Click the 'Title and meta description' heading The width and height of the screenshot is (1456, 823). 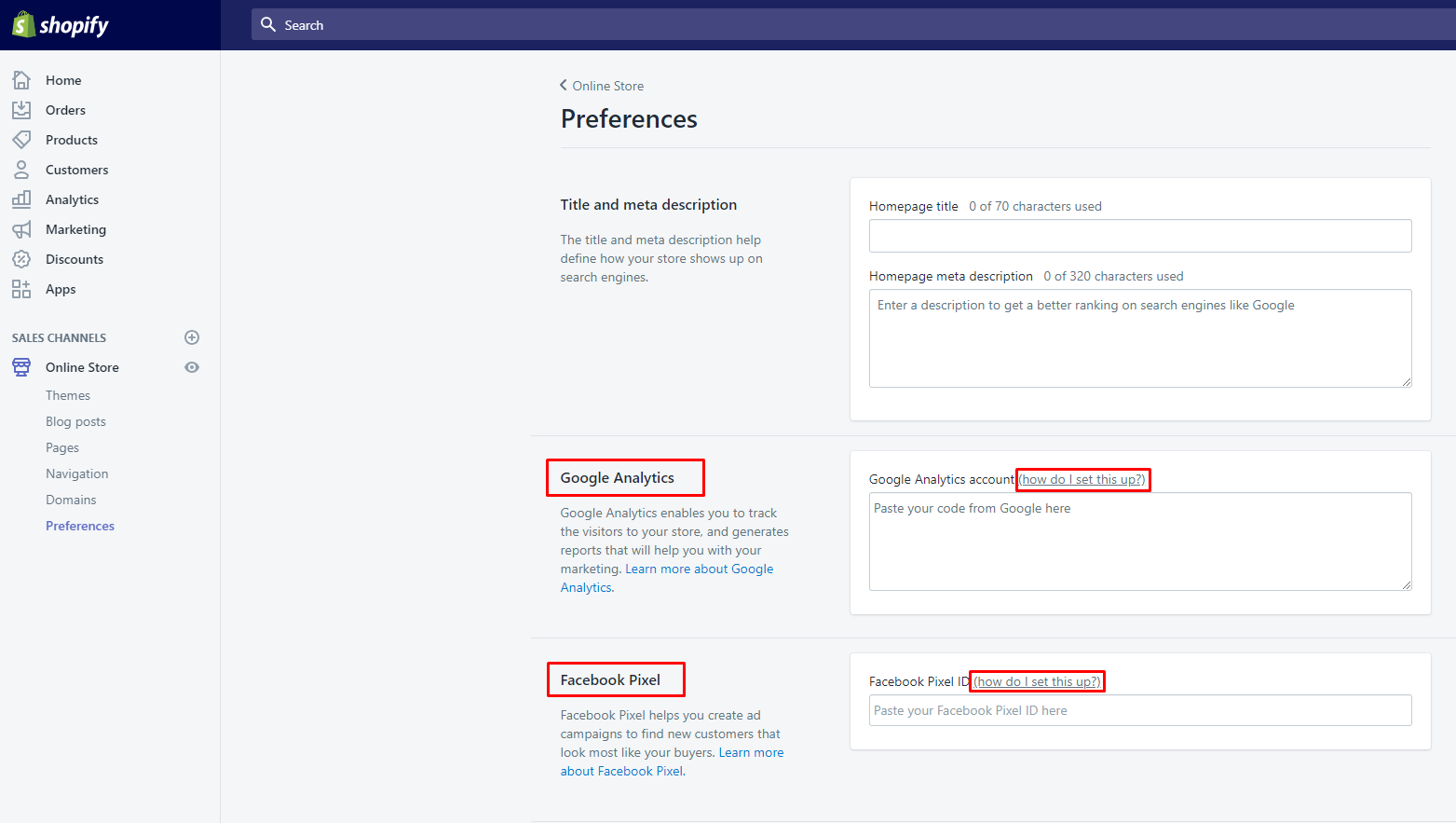(x=648, y=204)
